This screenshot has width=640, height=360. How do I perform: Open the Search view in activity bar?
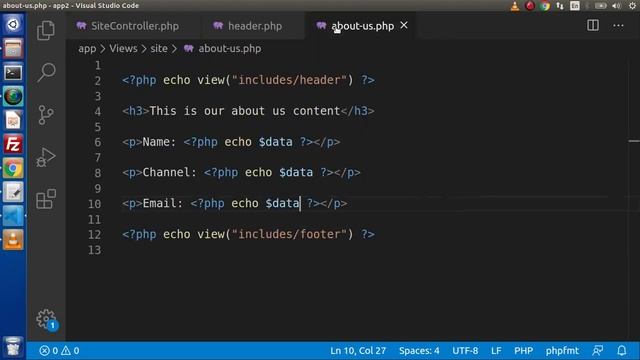point(46,72)
